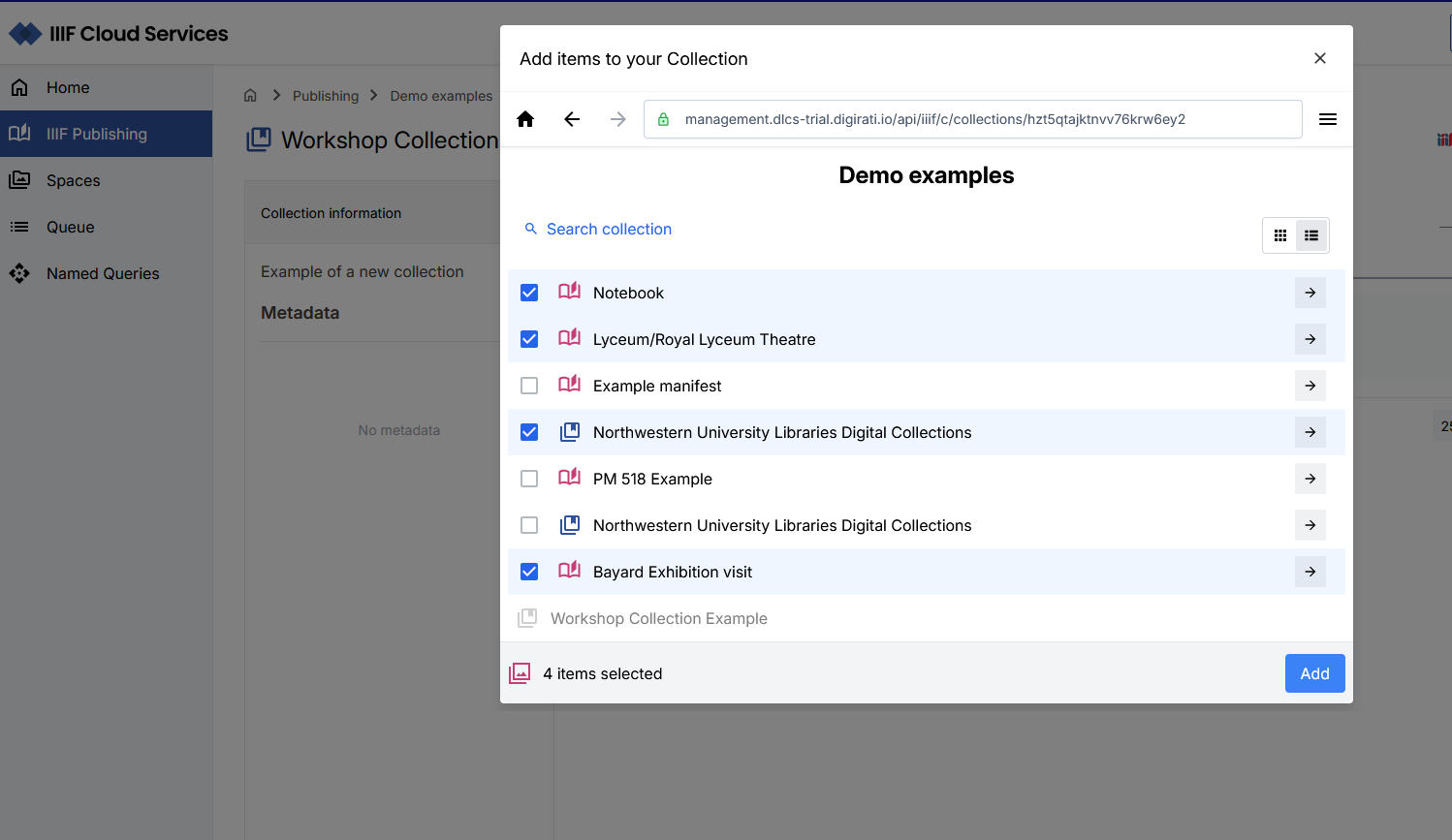Viewport: 1452px width, 840px height.
Task: Switch to list view
Action: (1311, 235)
